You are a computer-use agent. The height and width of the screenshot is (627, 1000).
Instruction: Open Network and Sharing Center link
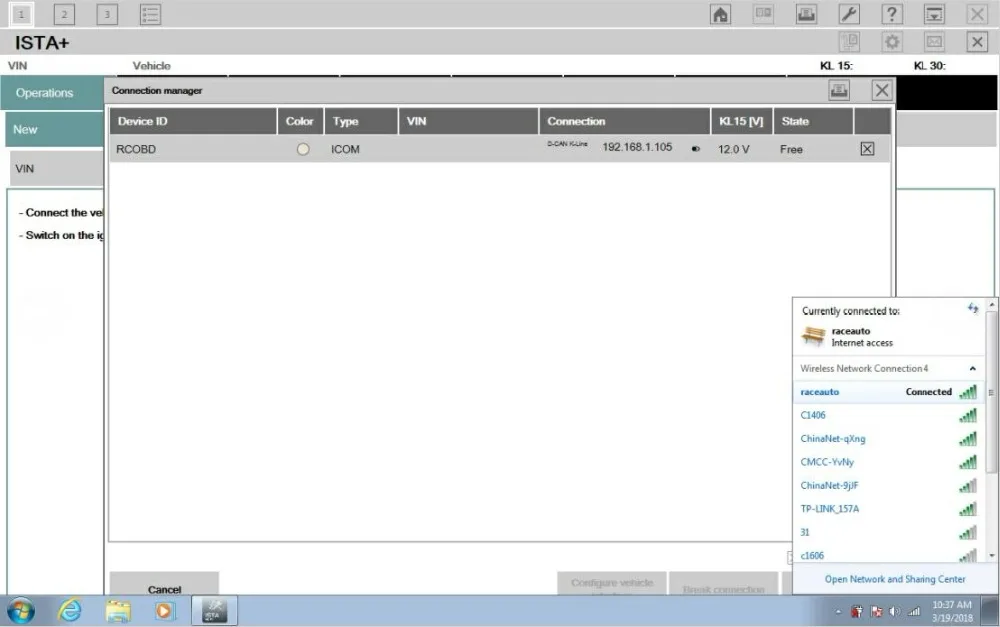[895, 579]
